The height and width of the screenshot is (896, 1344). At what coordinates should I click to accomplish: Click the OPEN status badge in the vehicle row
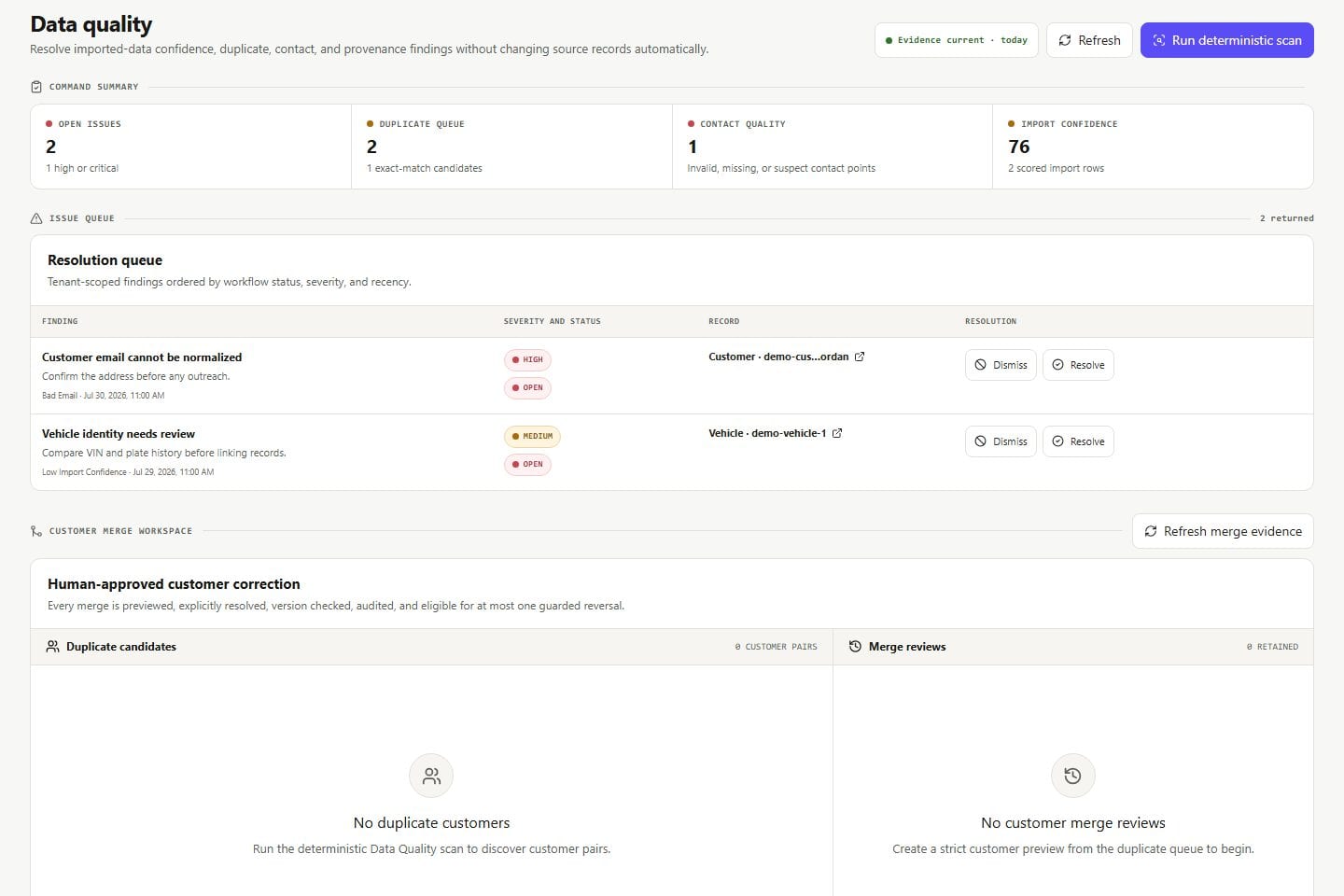click(527, 464)
